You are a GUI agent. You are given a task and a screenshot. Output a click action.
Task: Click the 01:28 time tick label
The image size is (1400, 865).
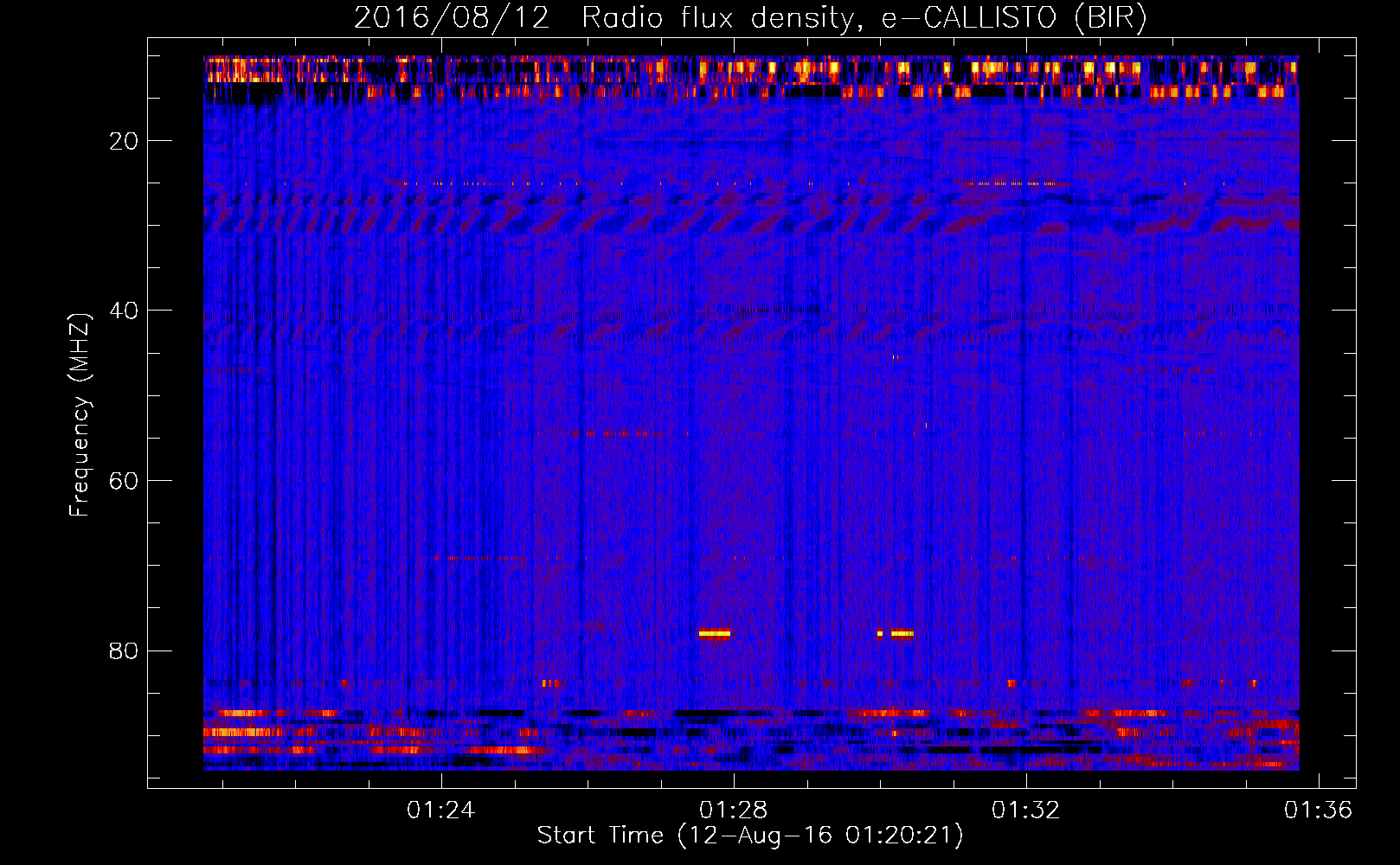click(x=734, y=811)
